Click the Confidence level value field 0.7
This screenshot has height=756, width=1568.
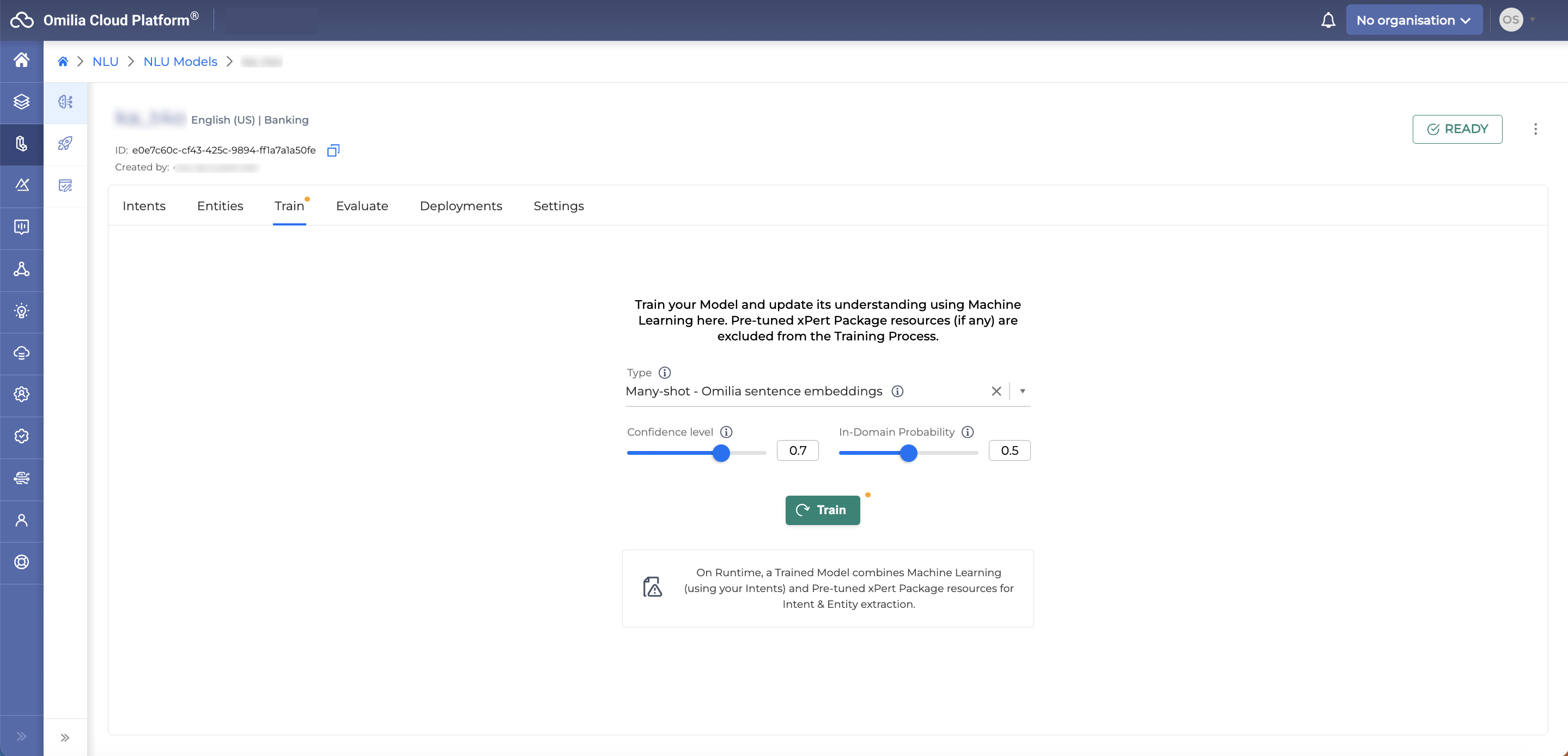point(798,450)
